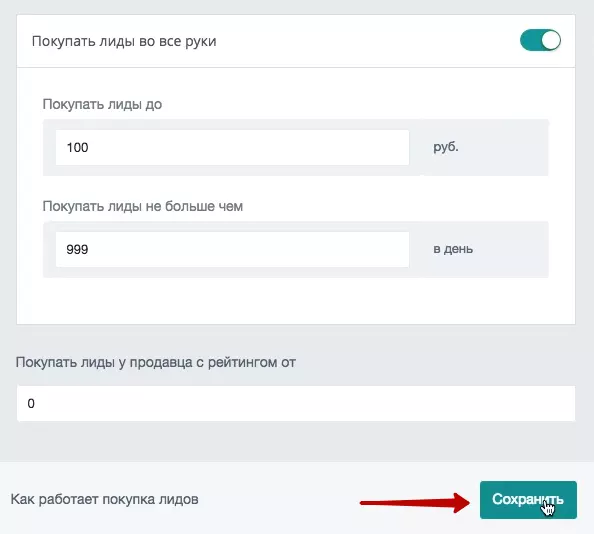Click the number 100 in the price field
Screen dimensions: 594x534
pyautogui.click(x=77, y=147)
